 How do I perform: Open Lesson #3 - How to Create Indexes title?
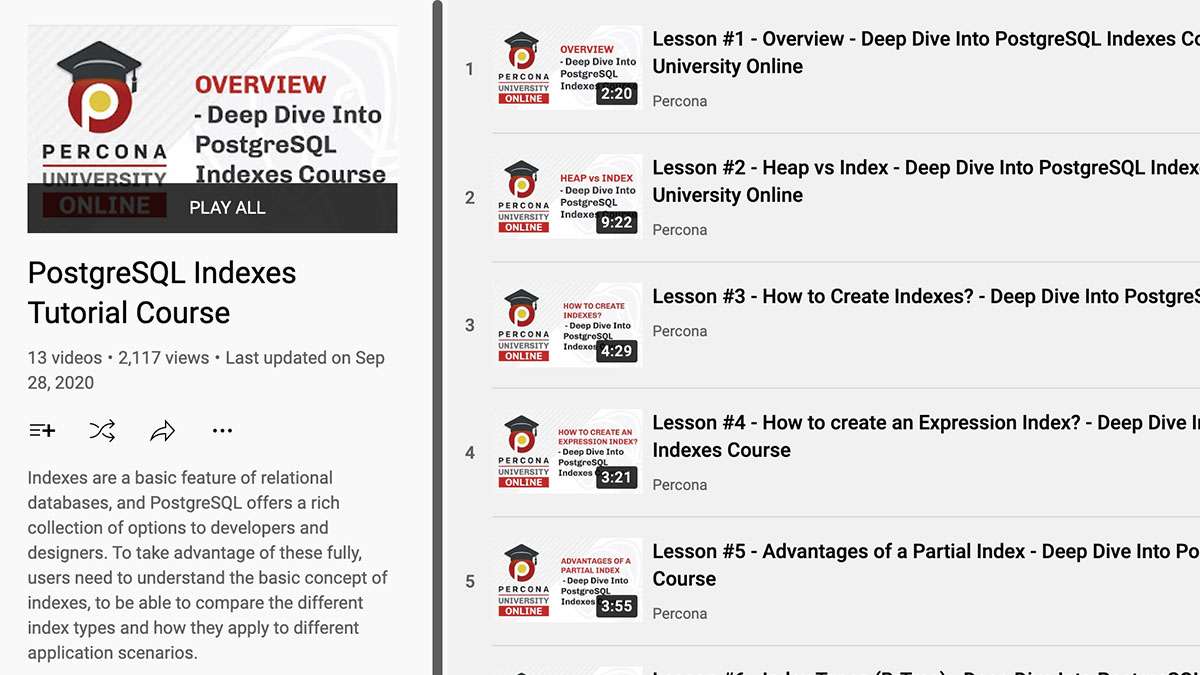pos(926,296)
